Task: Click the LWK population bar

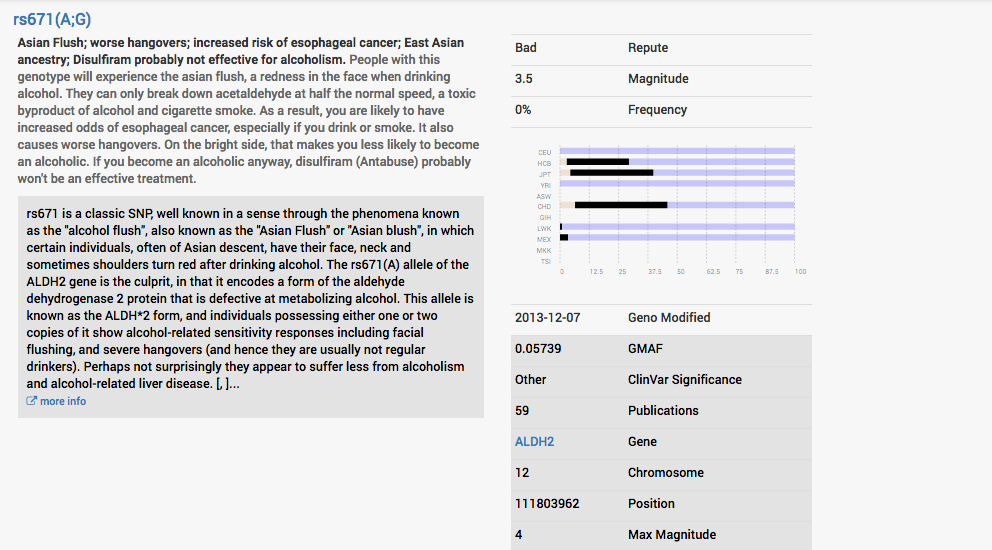Action: point(677,227)
